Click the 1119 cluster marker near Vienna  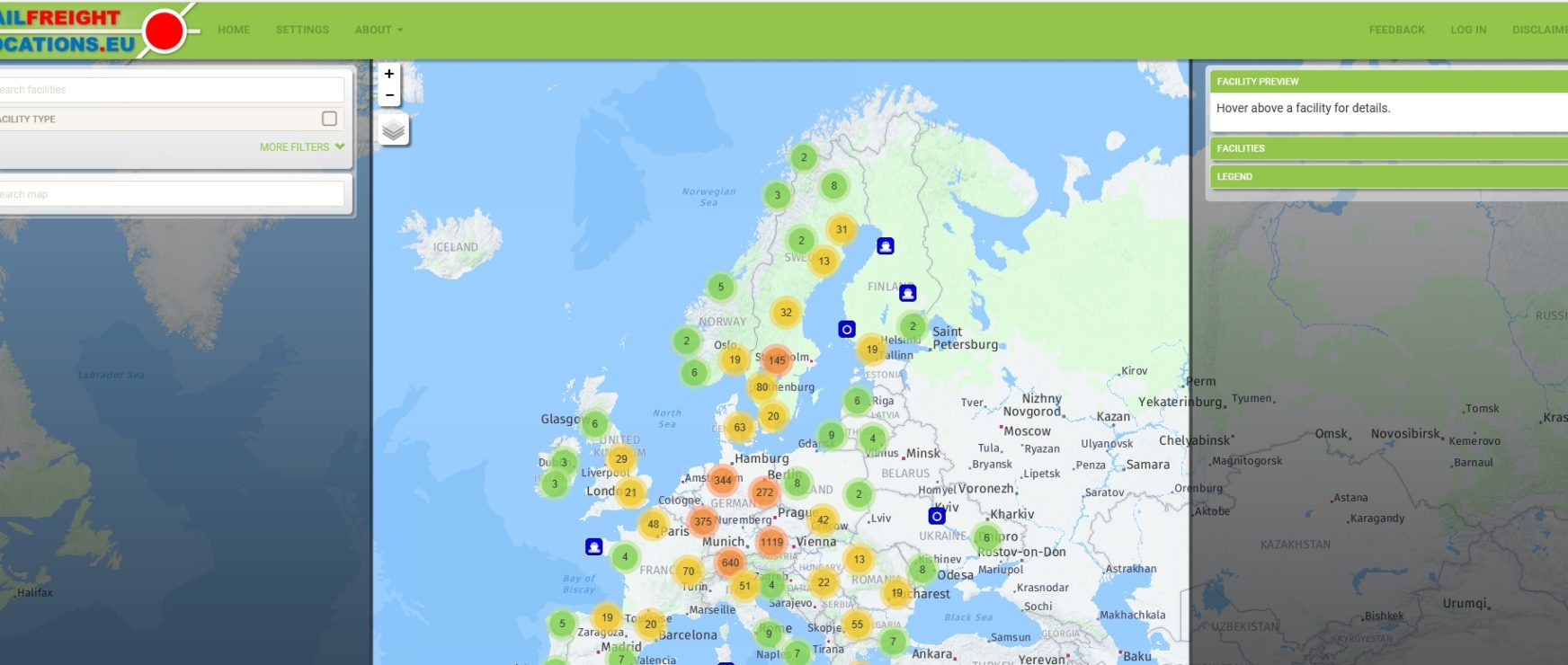pos(771,542)
